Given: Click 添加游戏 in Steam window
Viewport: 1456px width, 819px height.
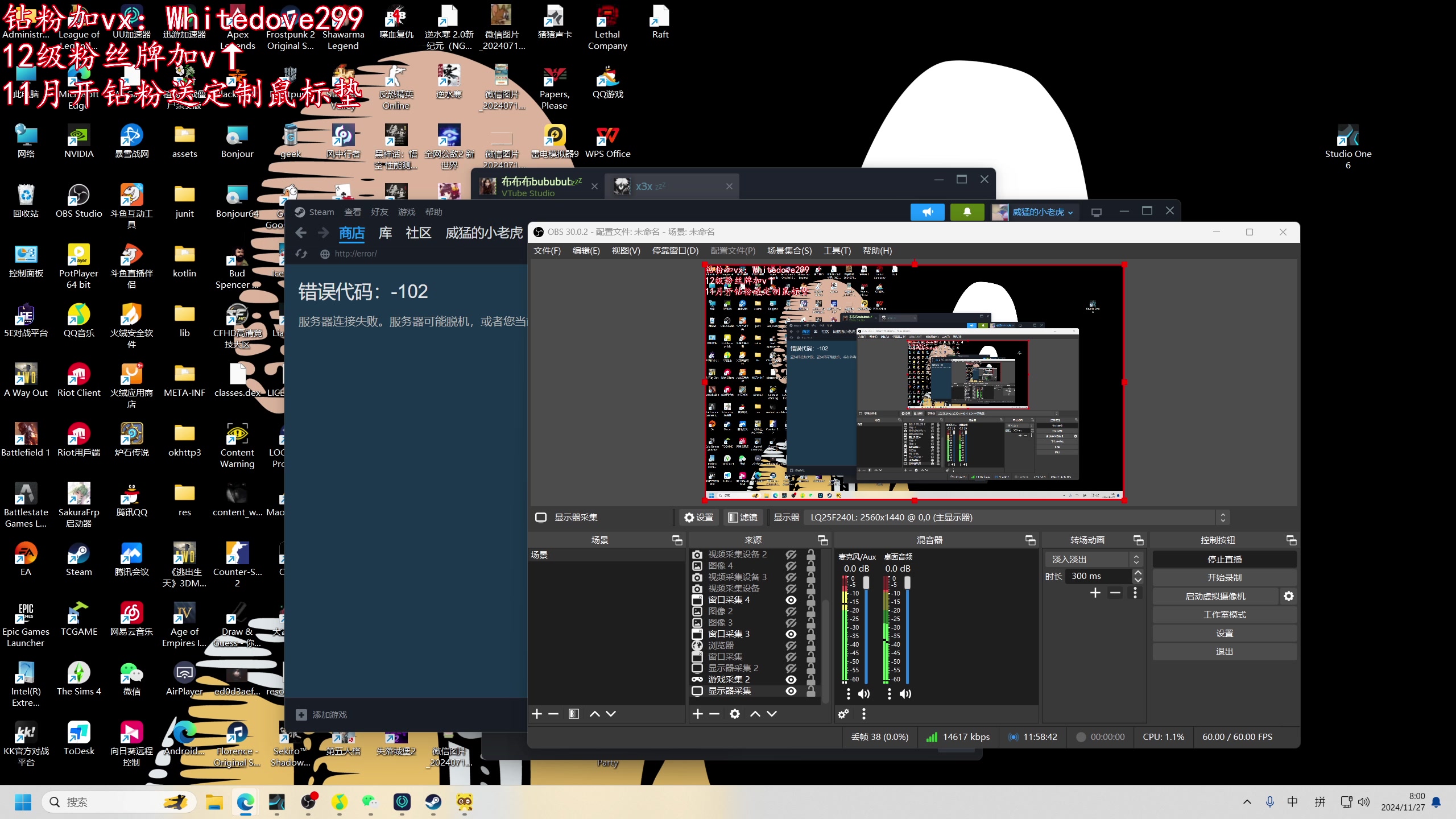Looking at the screenshot, I should coord(321,715).
